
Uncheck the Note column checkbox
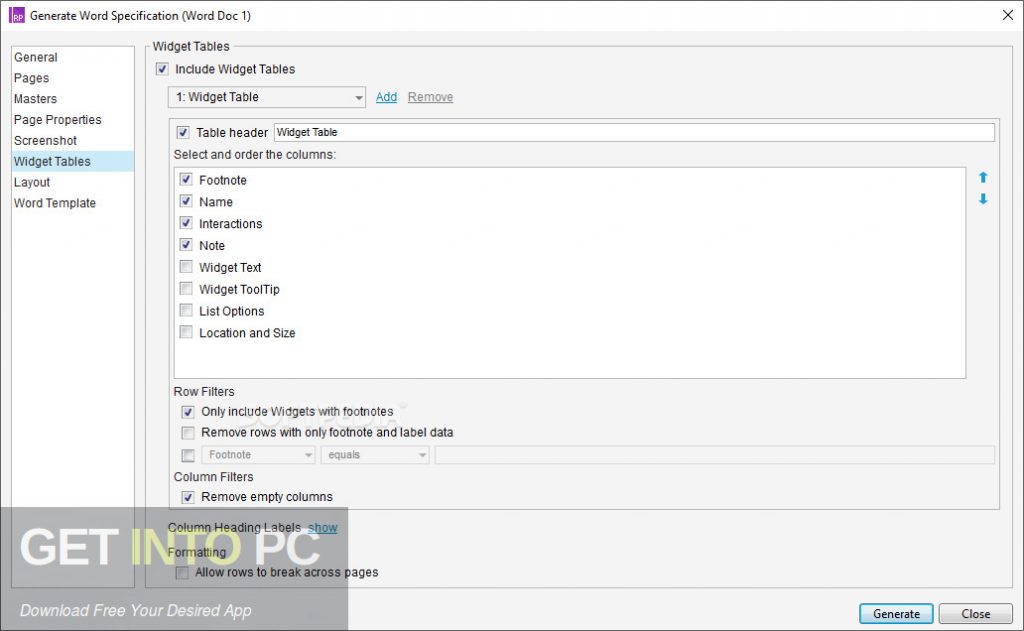pyautogui.click(x=186, y=245)
